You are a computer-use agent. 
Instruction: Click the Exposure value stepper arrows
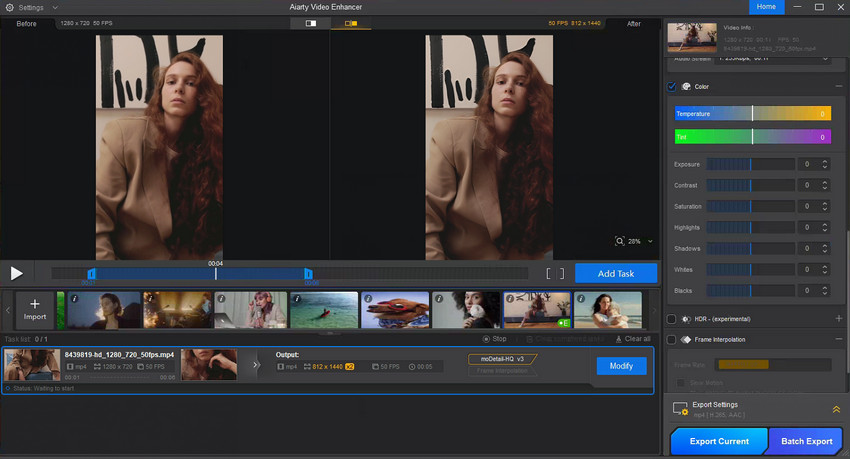pyautogui.click(x=825, y=164)
